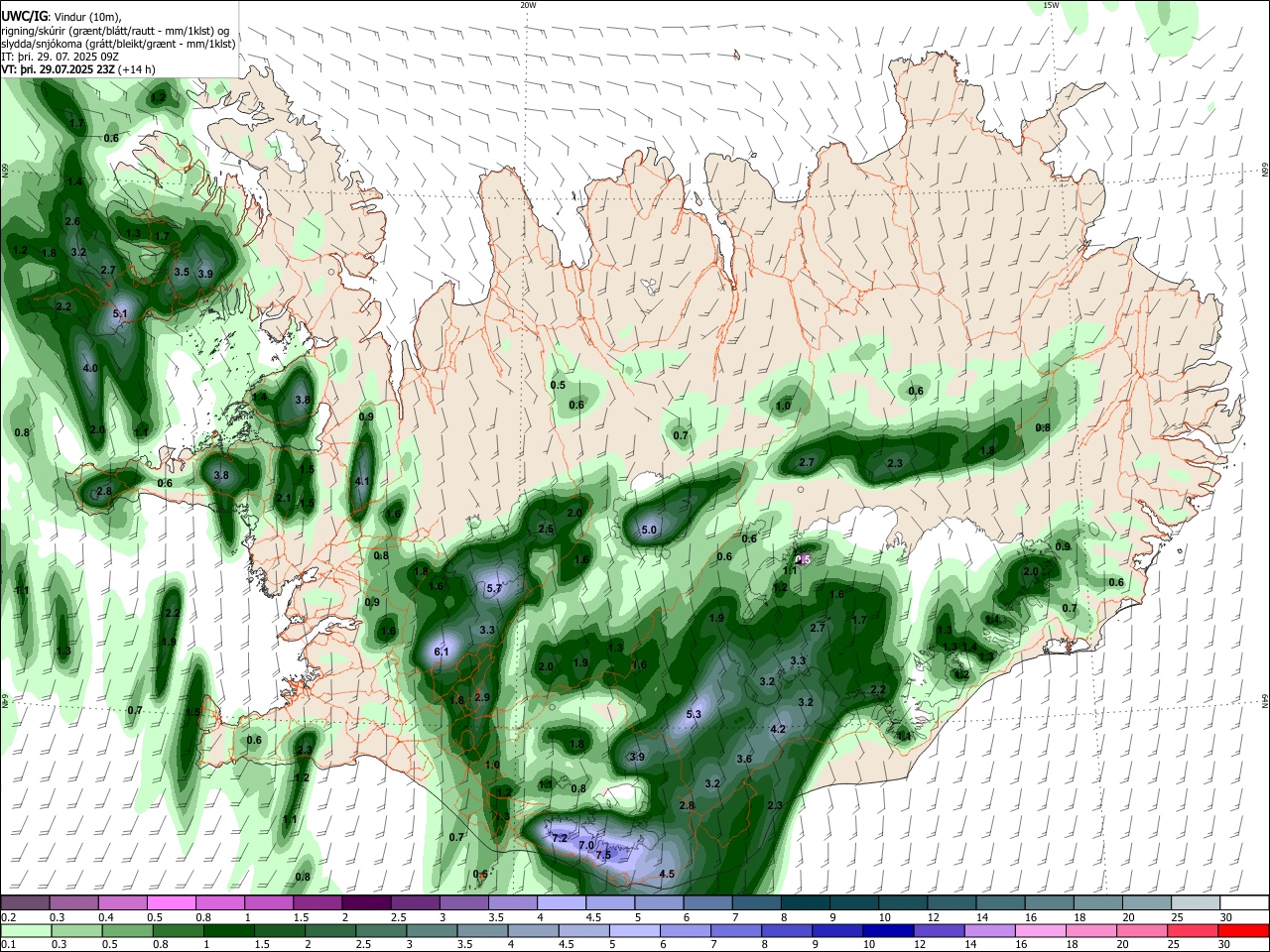Click the 5.0 rainfall value on the map
This screenshot has width=1270, height=952.
[x=649, y=531]
